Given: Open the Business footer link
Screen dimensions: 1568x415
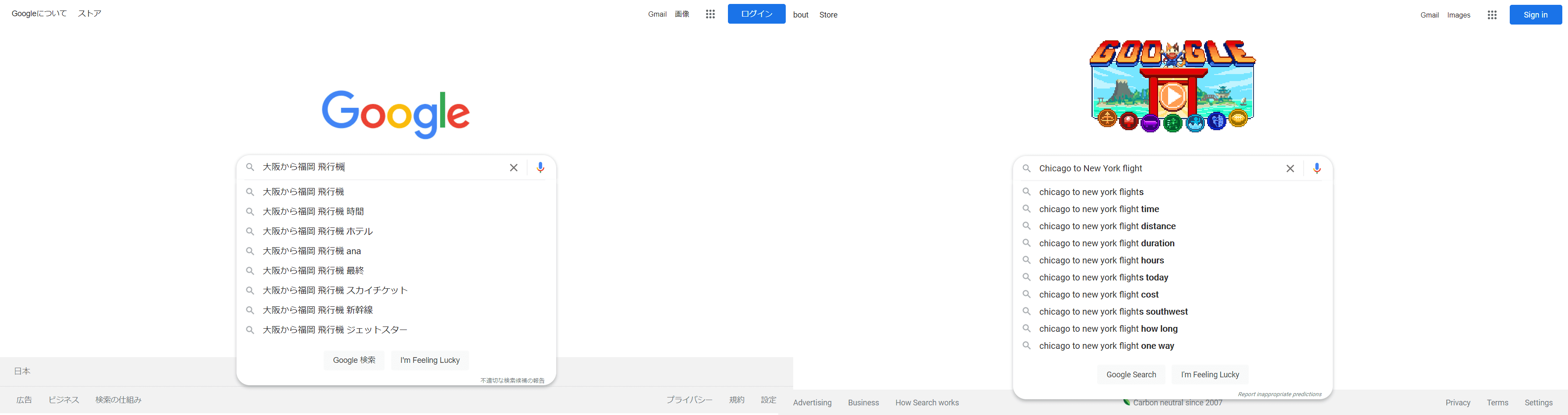Looking at the screenshot, I should pos(863,403).
